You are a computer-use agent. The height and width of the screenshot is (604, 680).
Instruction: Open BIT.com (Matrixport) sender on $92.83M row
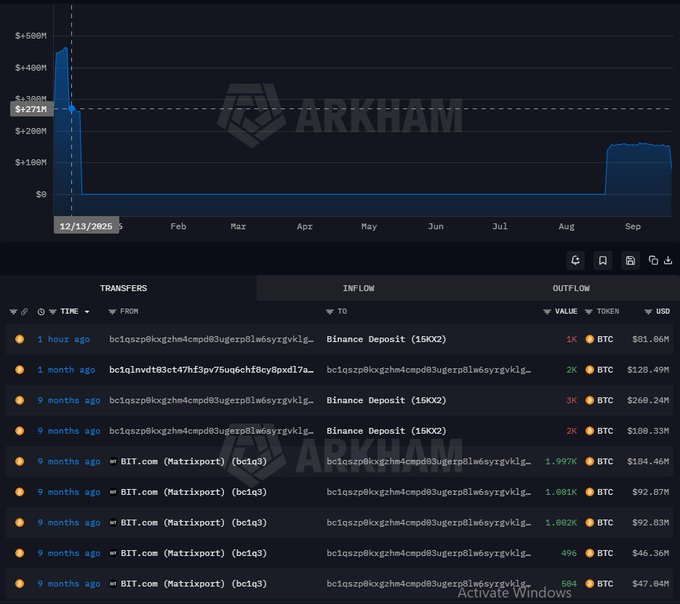(193, 522)
